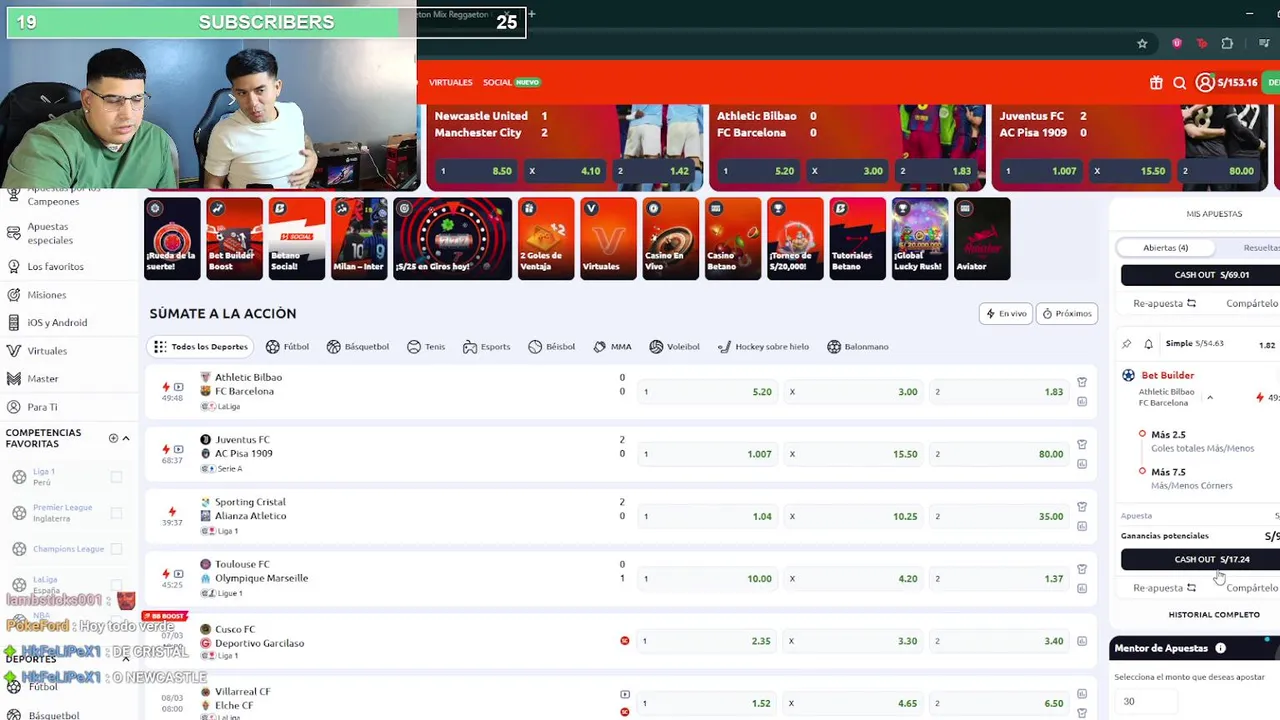Viewport: 1280px width, 720px height.
Task: Open Historial Completo link
Action: tap(1214, 615)
